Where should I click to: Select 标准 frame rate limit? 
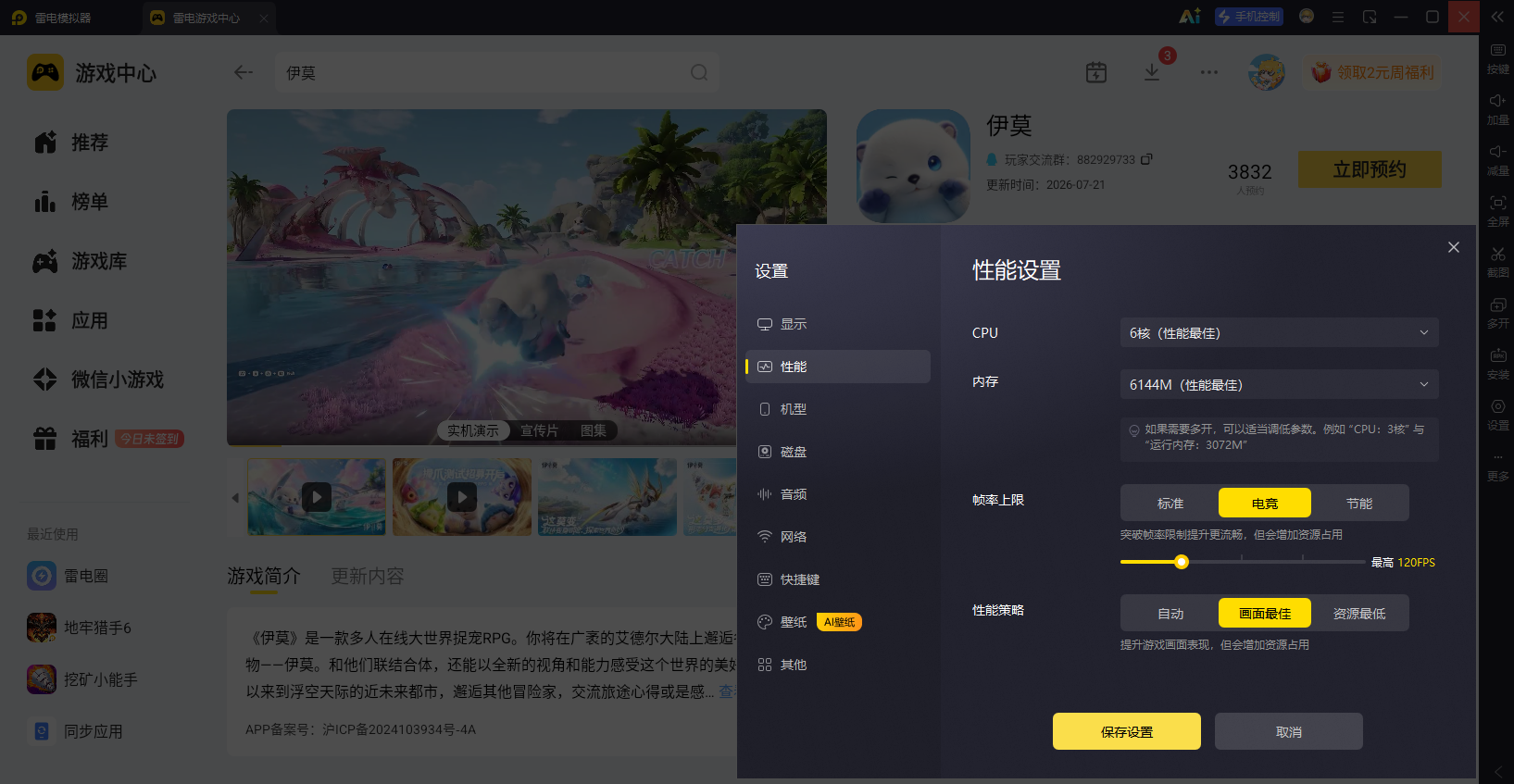click(x=1170, y=503)
